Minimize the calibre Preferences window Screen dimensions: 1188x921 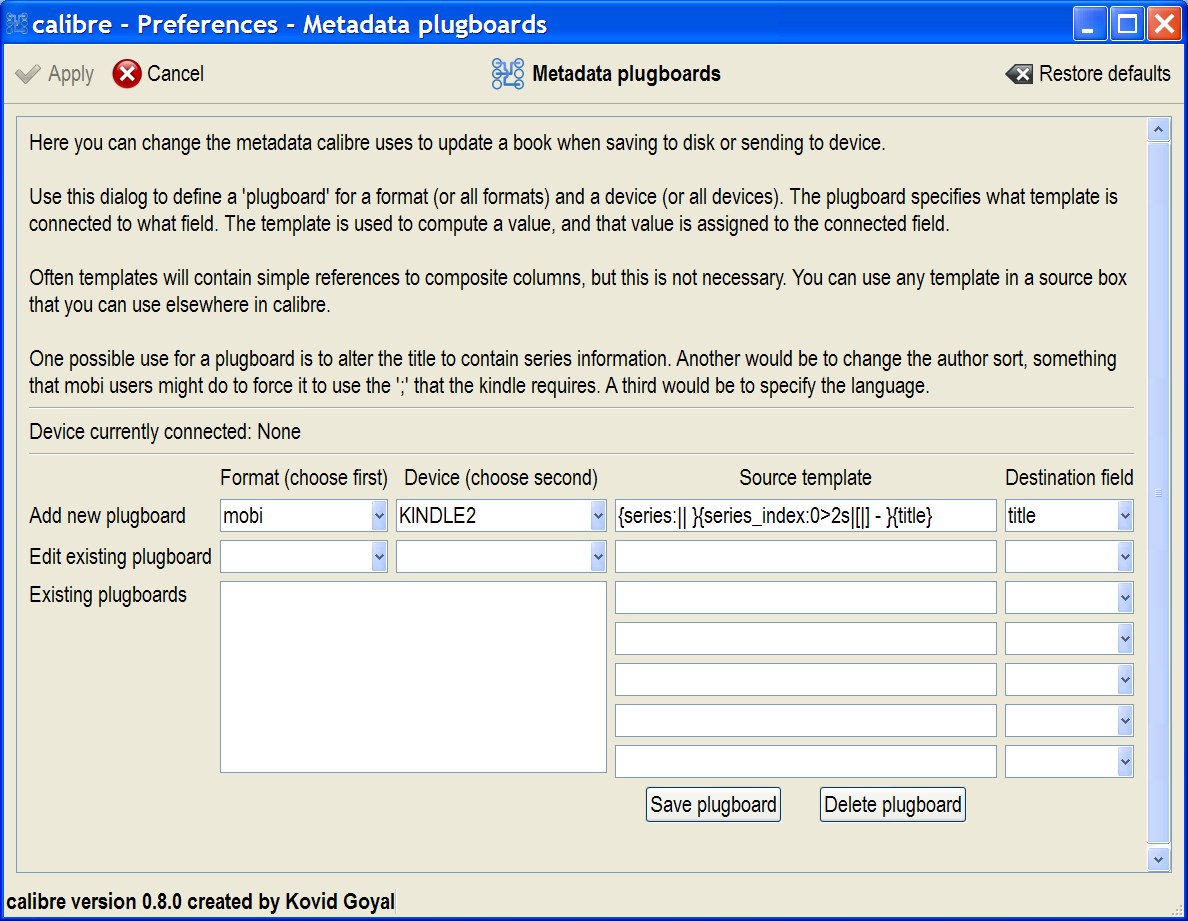(x=1092, y=24)
